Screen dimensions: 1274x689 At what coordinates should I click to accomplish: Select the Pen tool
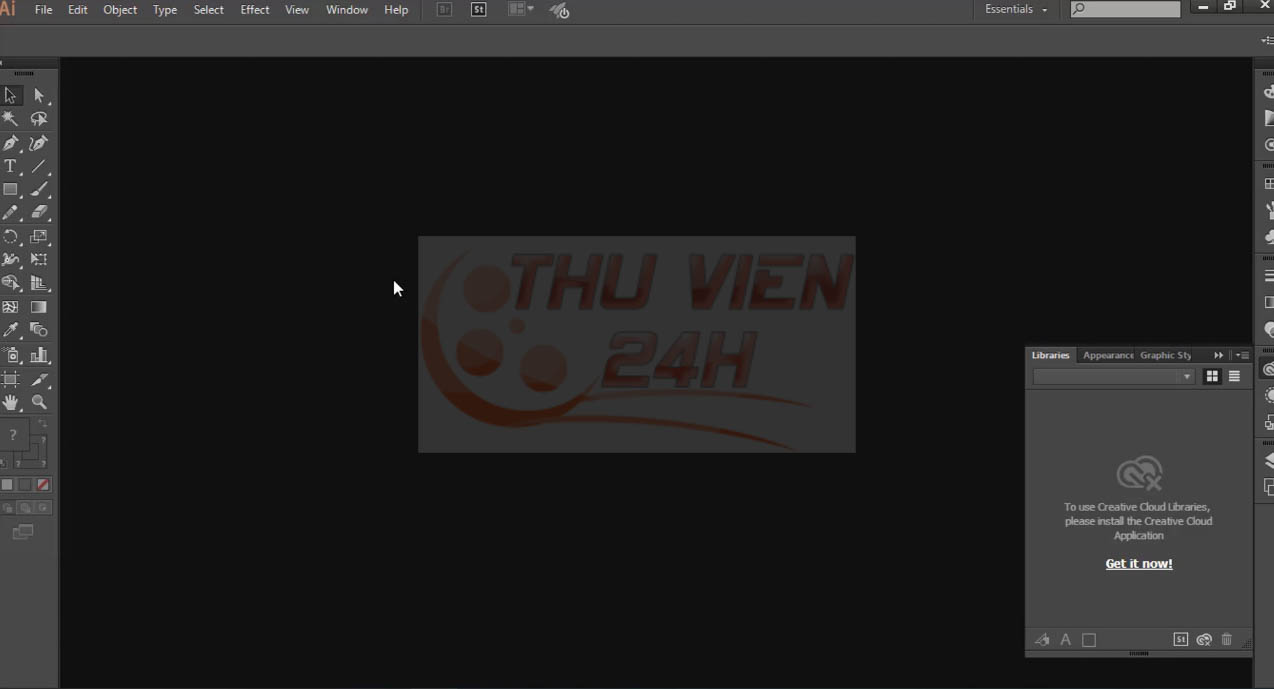pos(11,143)
